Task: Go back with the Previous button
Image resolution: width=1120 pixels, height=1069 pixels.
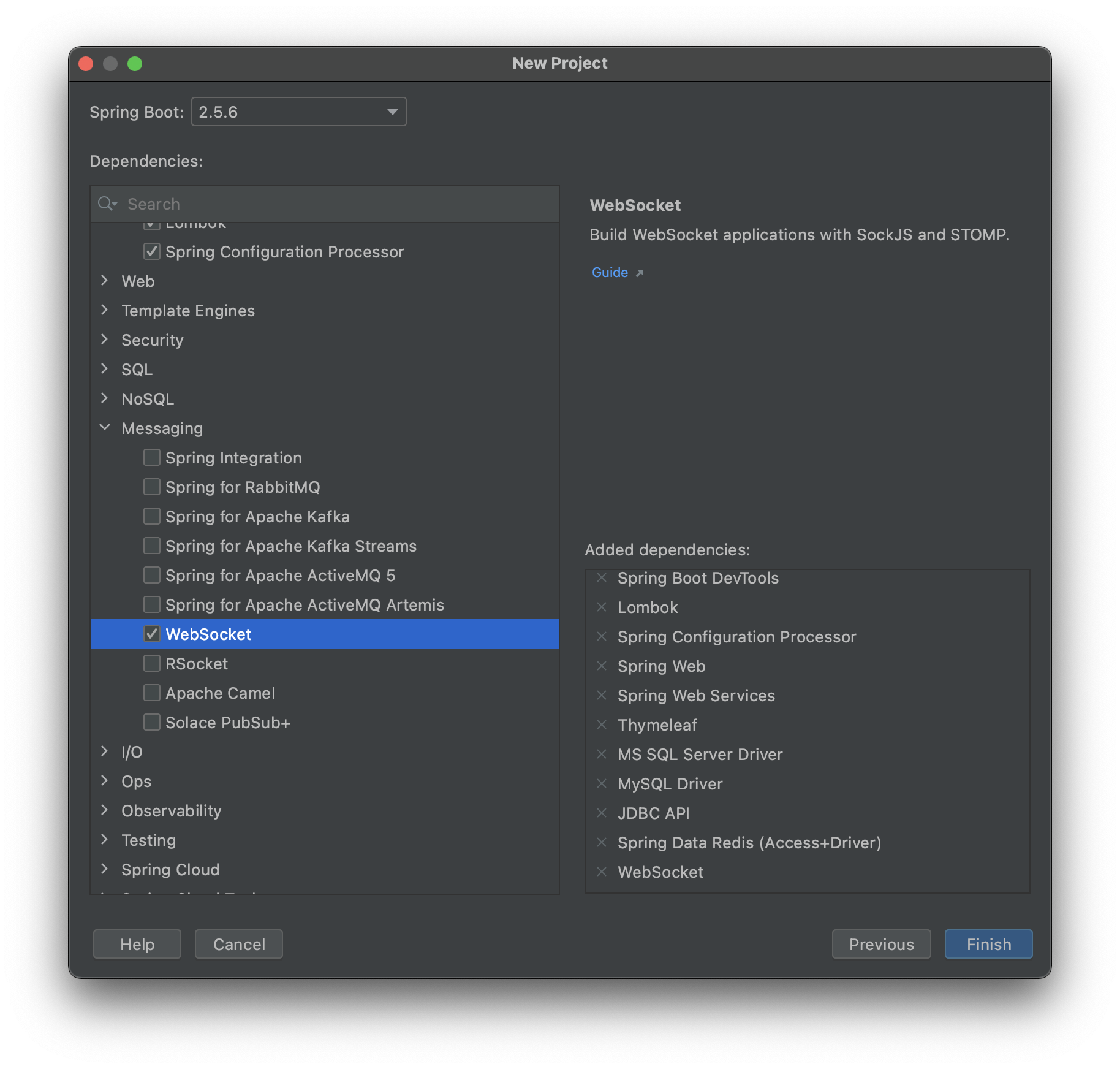Action: [x=881, y=944]
